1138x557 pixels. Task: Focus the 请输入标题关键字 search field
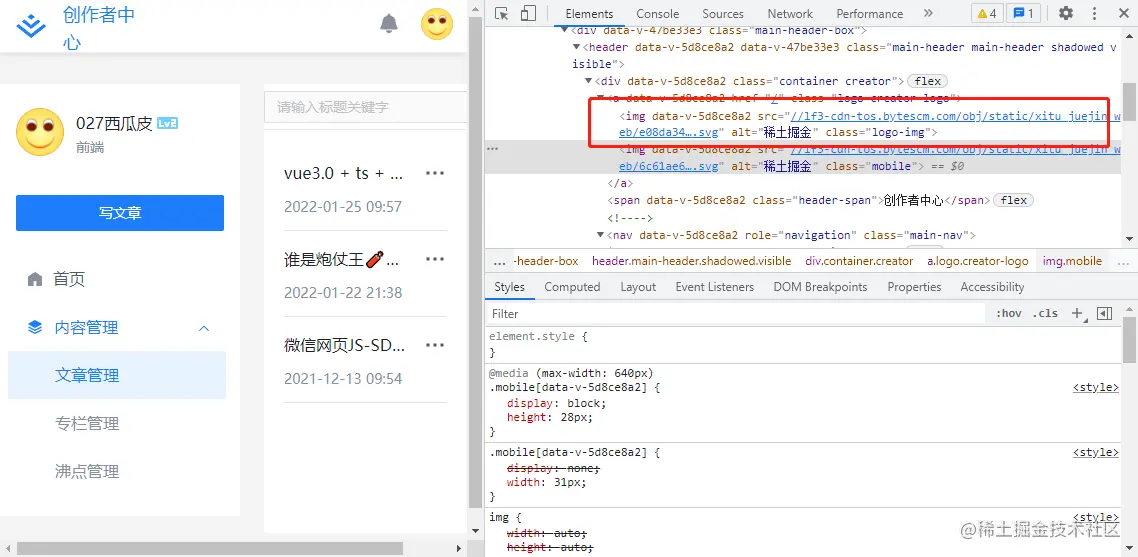click(x=365, y=107)
